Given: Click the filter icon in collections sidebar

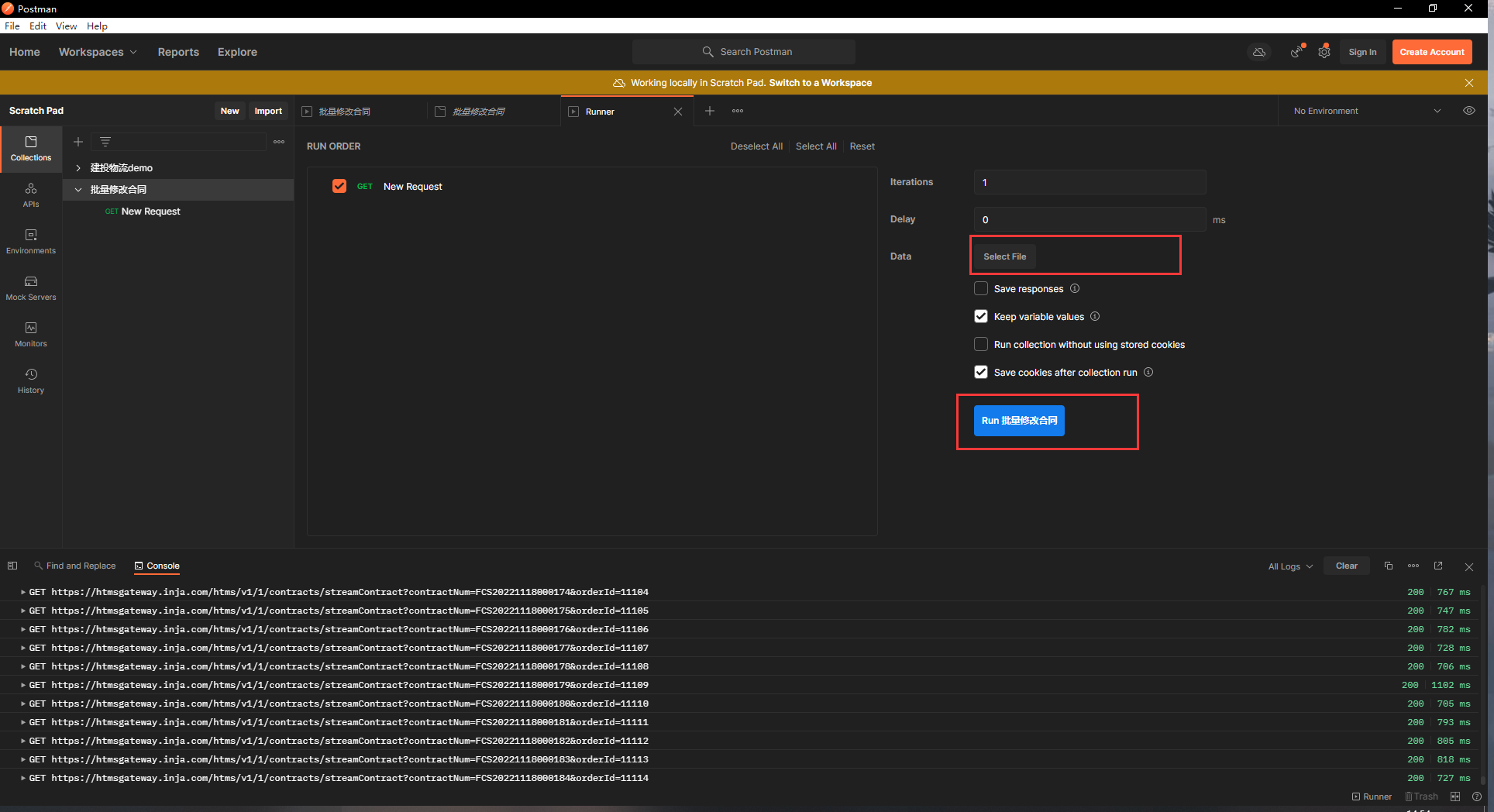Looking at the screenshot, I should 105,142.
